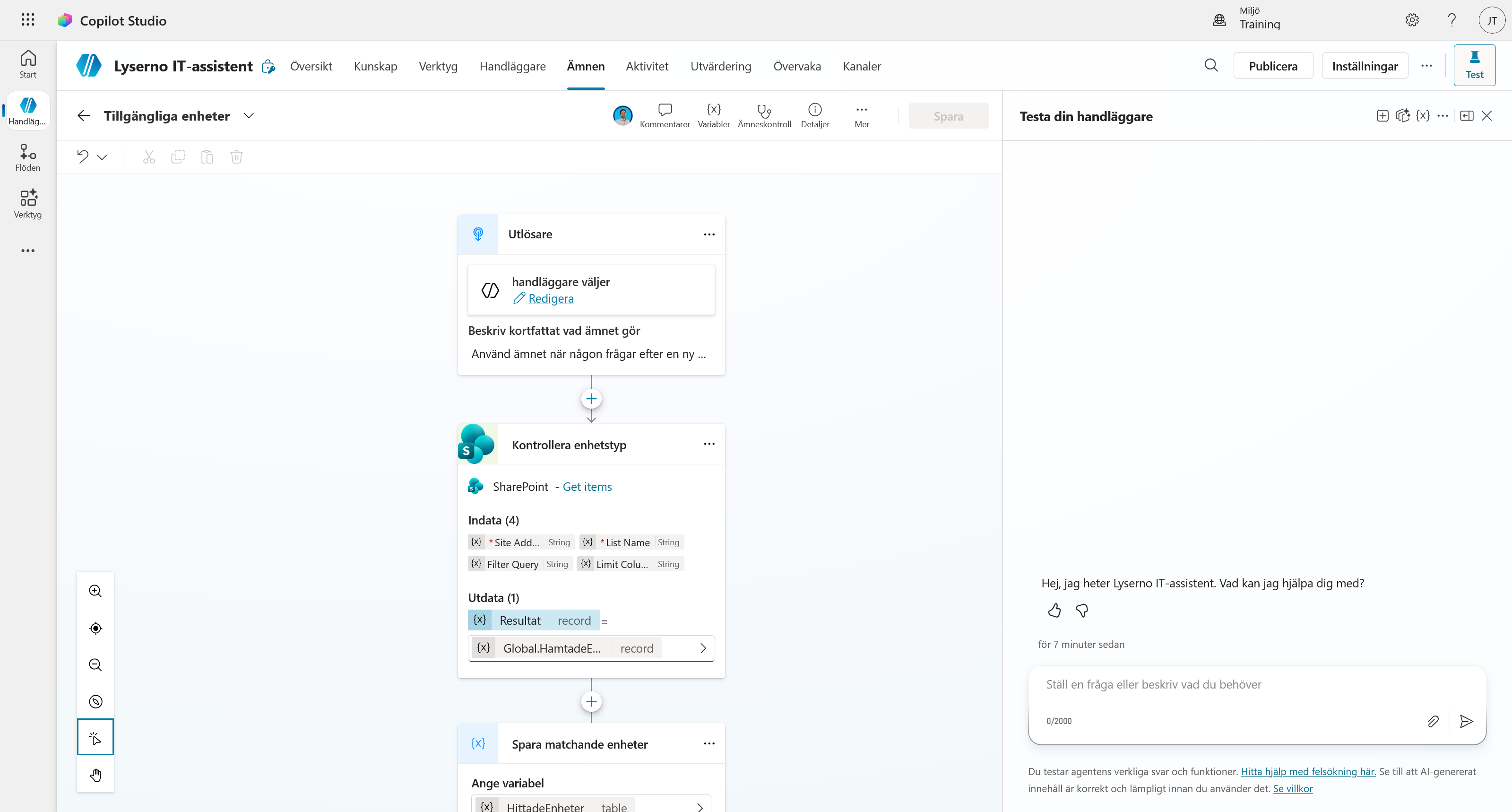Open the Kommentarer panel
Viewport: 1512px width, 812px height.
[x=665, y=116]
